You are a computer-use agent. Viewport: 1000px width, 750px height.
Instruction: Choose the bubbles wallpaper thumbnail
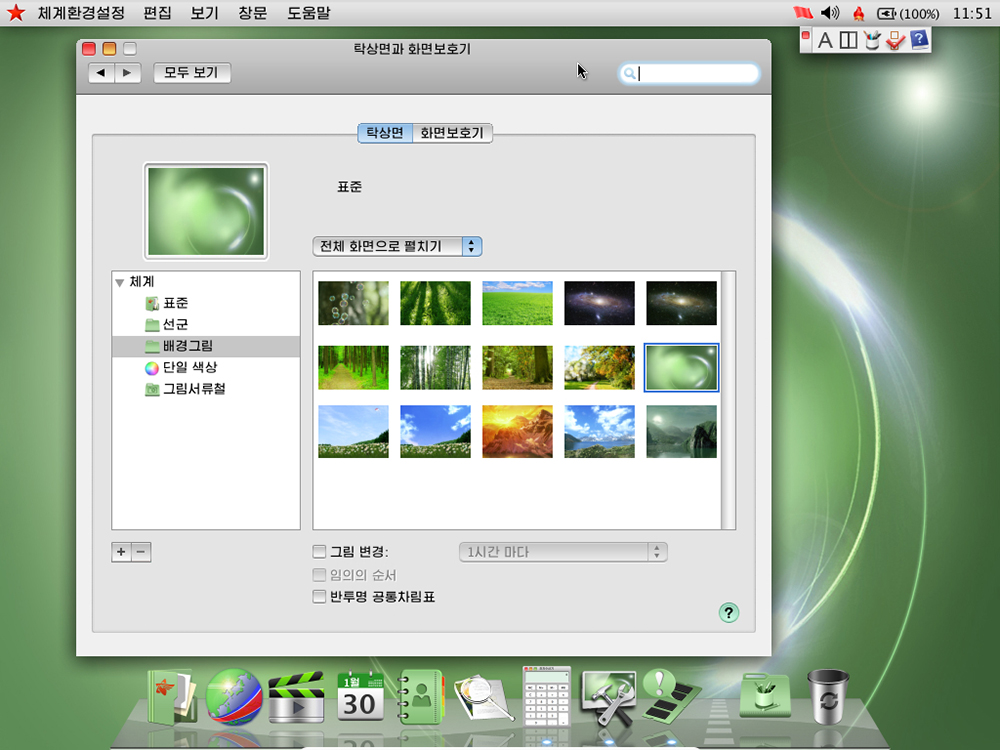(353, 303)
